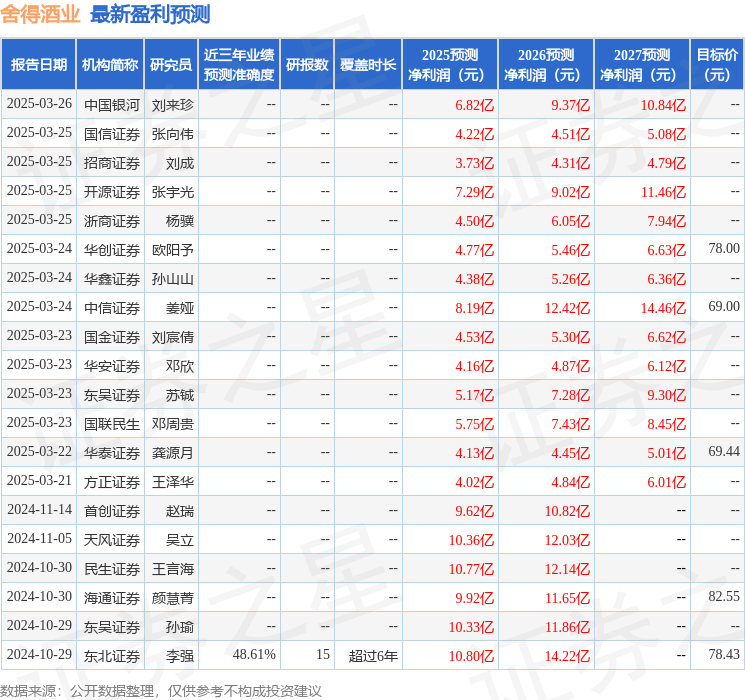Click the 目标价 column header
The width and height of the screenshot is (745, 700).
(717, 65)
